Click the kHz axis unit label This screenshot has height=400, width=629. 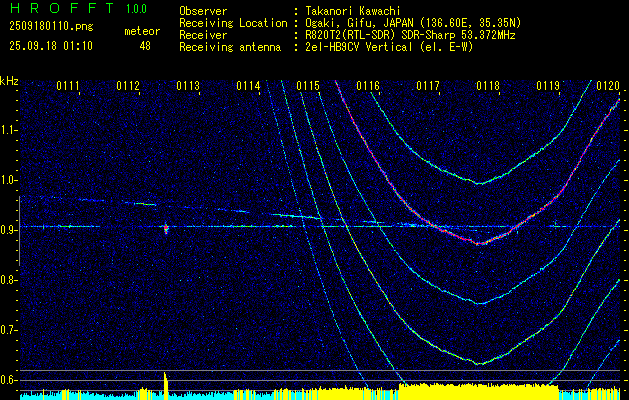point(9,81)
